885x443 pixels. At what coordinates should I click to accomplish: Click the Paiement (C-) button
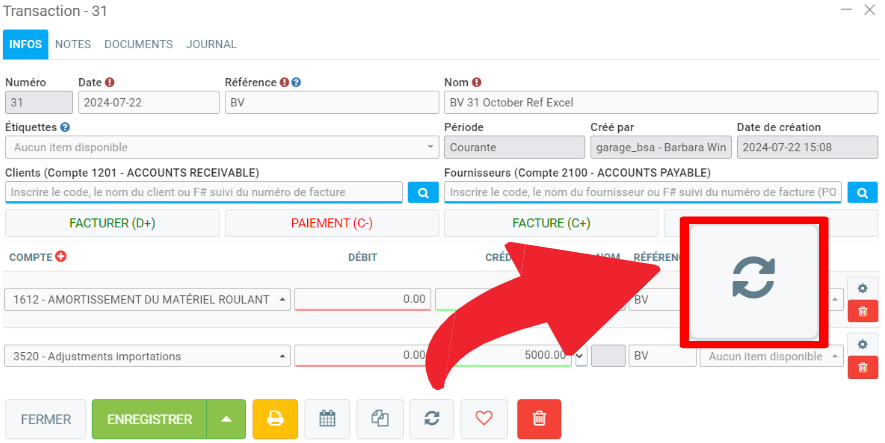(331, 223)
